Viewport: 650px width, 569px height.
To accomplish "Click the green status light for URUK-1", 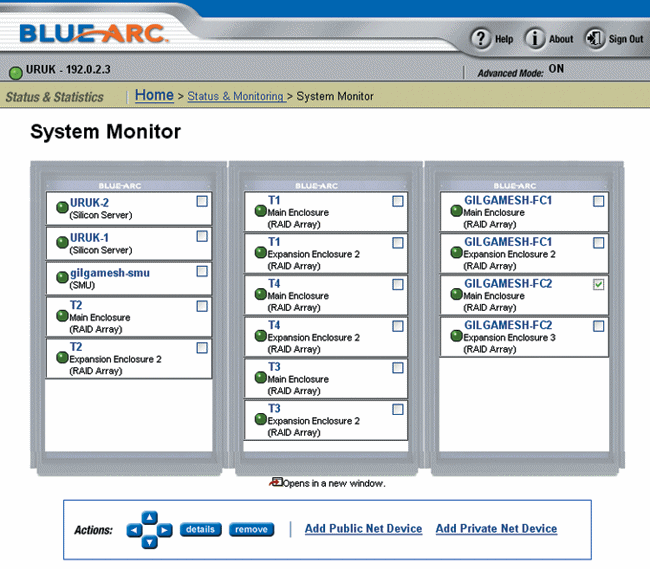I will [62, 242].
